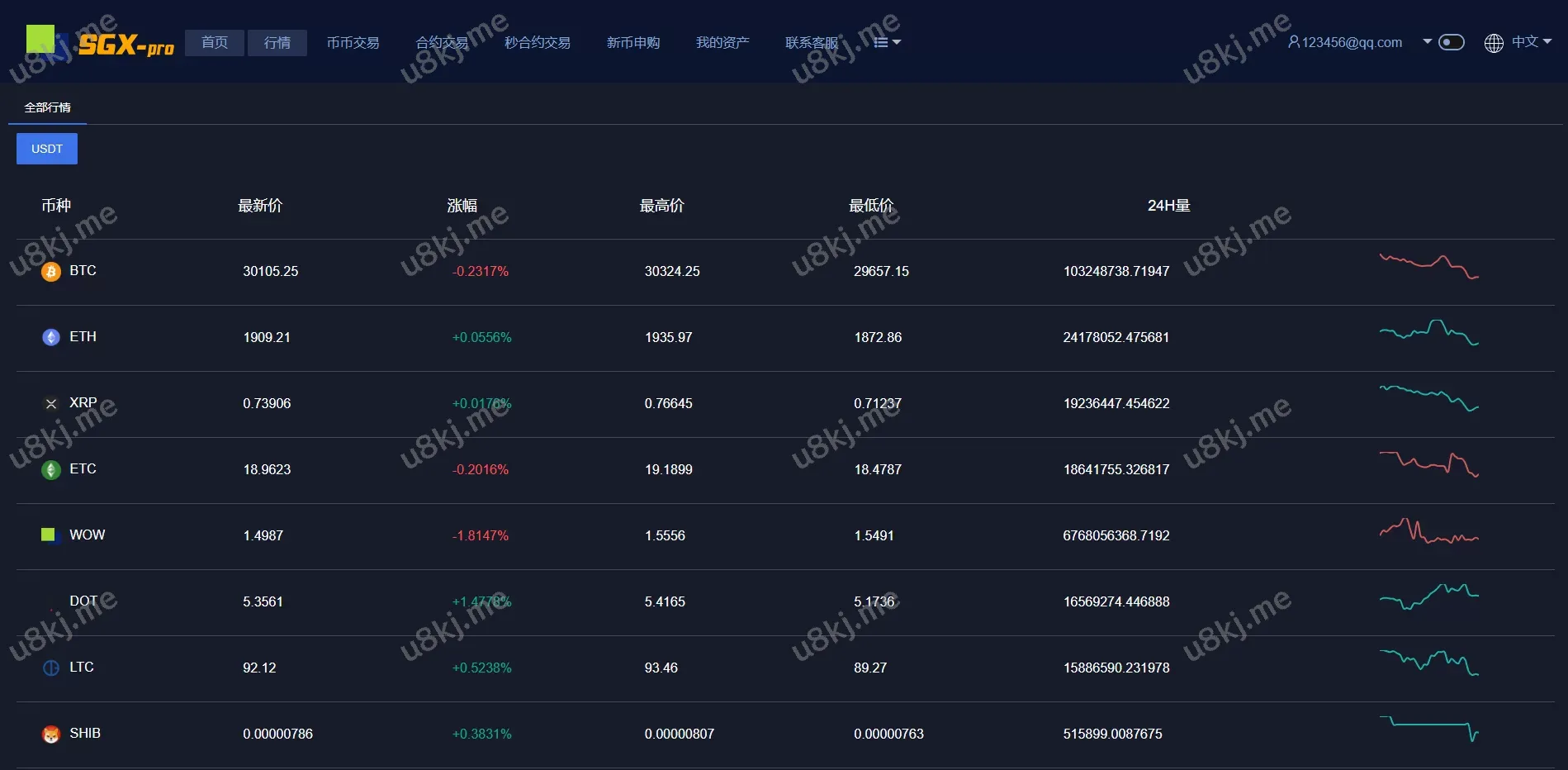Click the Ethereum coin icon
1568x770 pixels.
pyautogui.click(x=51, y=337)
